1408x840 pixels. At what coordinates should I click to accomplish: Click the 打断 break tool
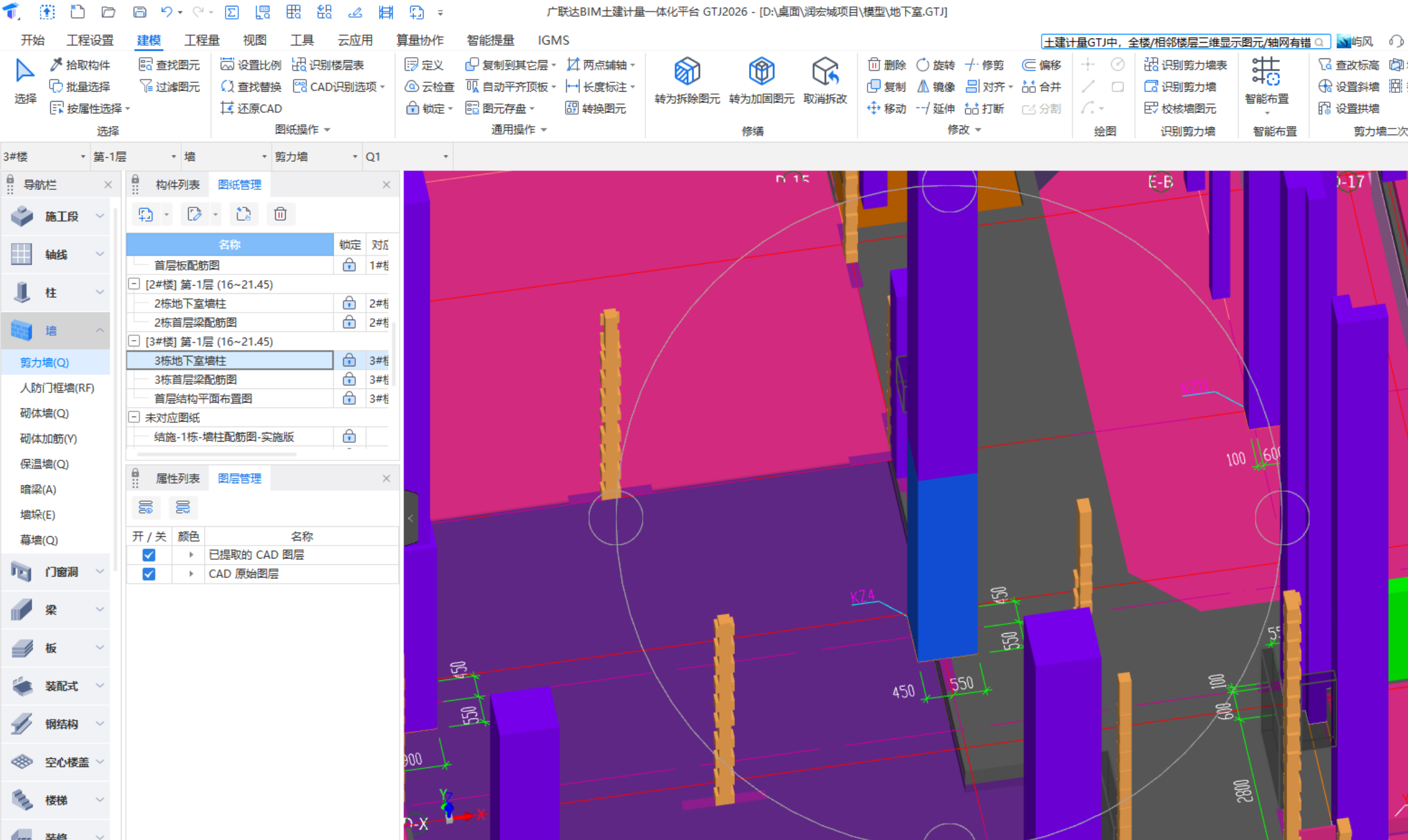click(984, 109)
